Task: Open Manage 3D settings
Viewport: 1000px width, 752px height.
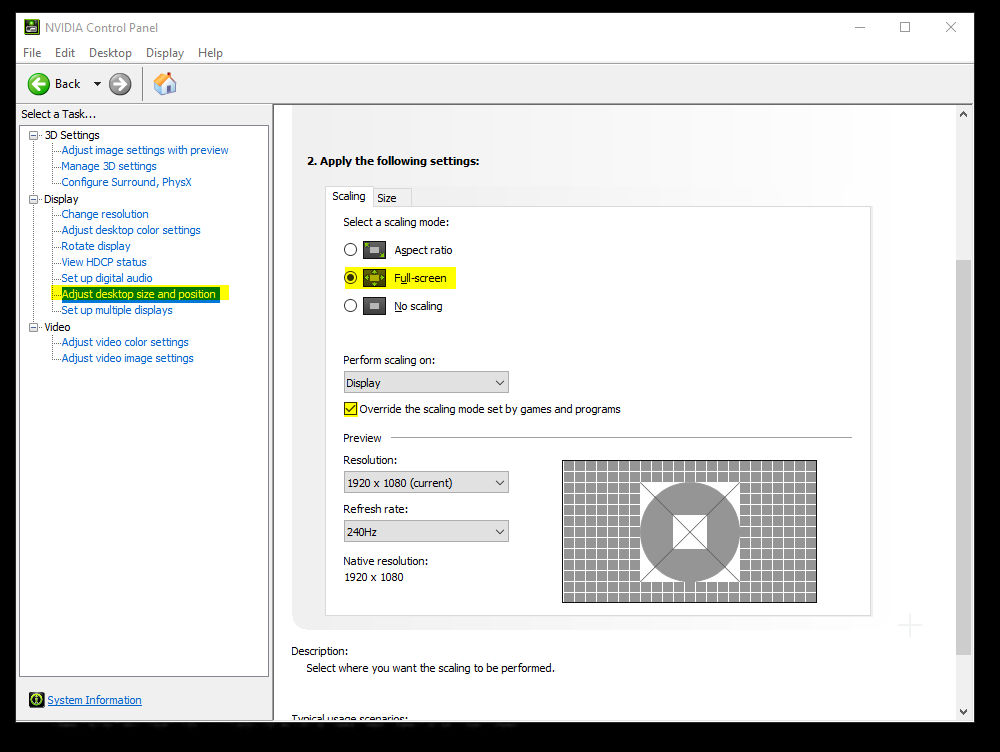Action: pos(108,166)
